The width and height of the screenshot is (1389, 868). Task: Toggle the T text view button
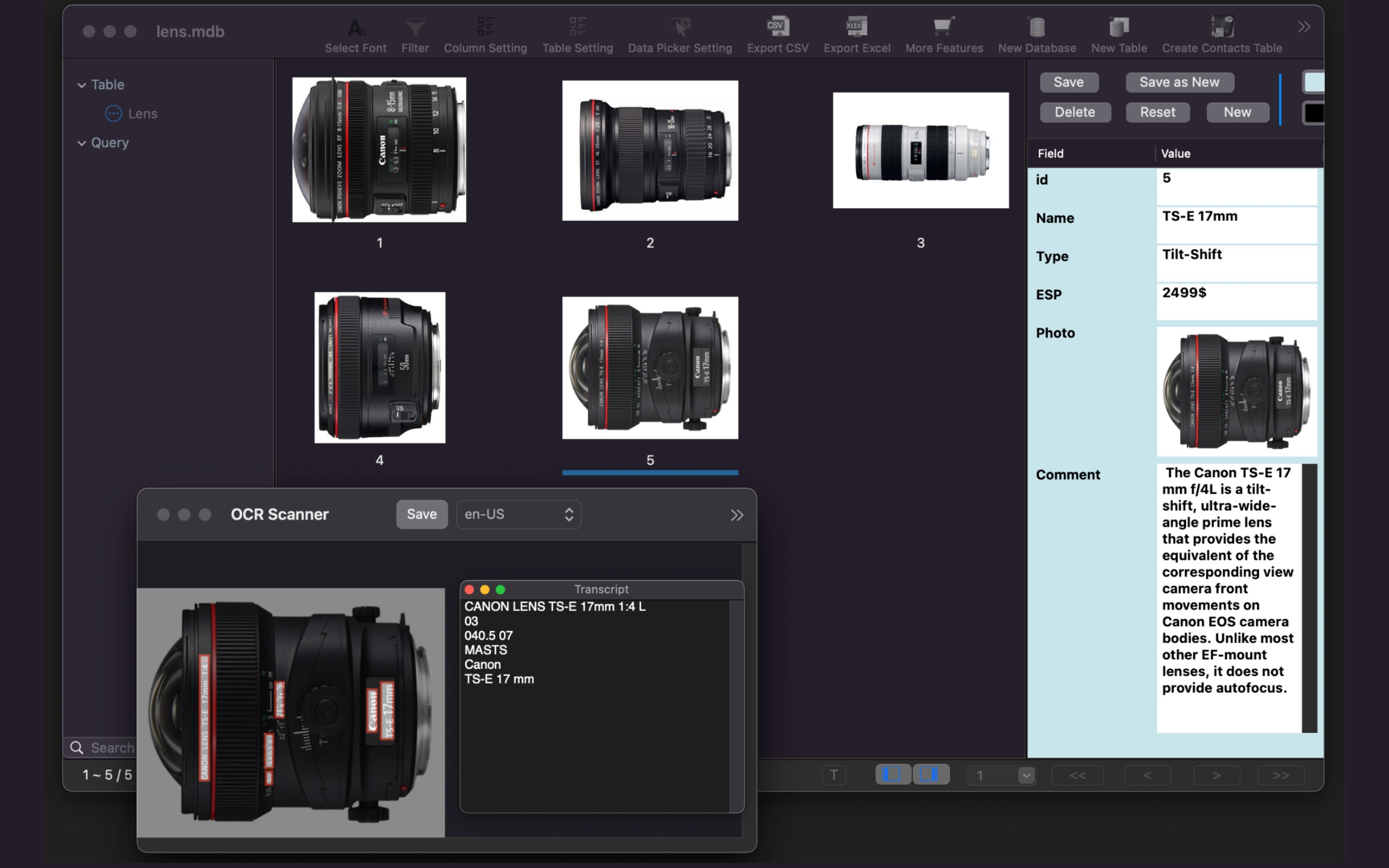click(x=833, y=775)
